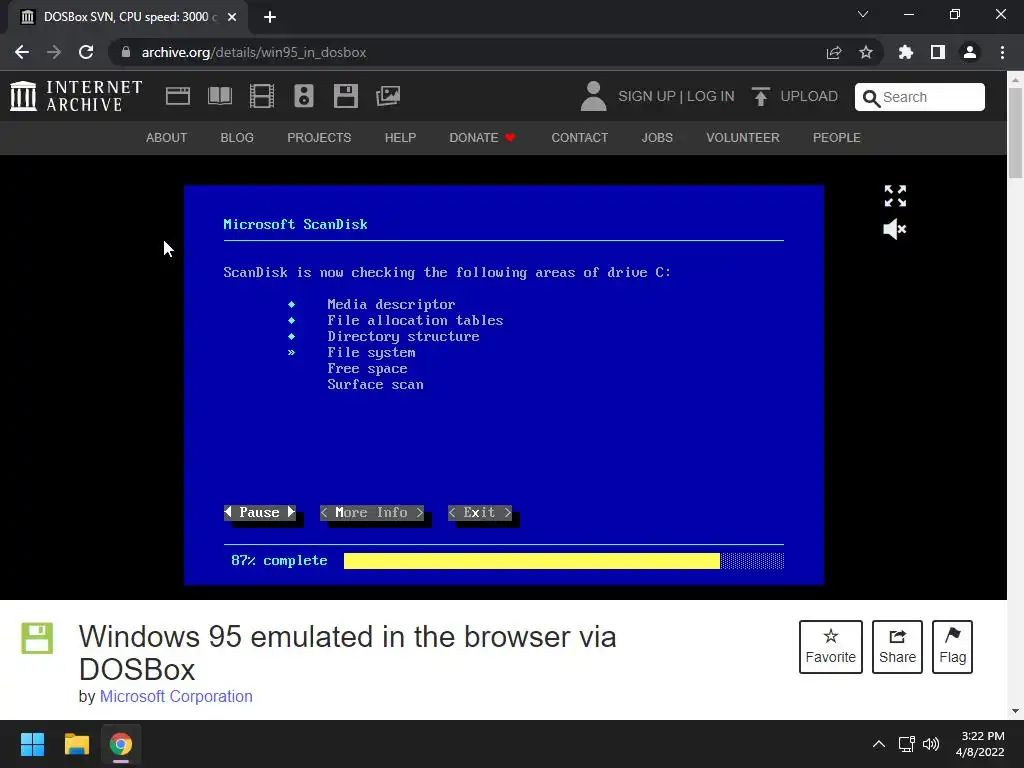Open the PROJECTS menu item
The width and height of the screenshot is (1024, 768).
click(319, 138)
